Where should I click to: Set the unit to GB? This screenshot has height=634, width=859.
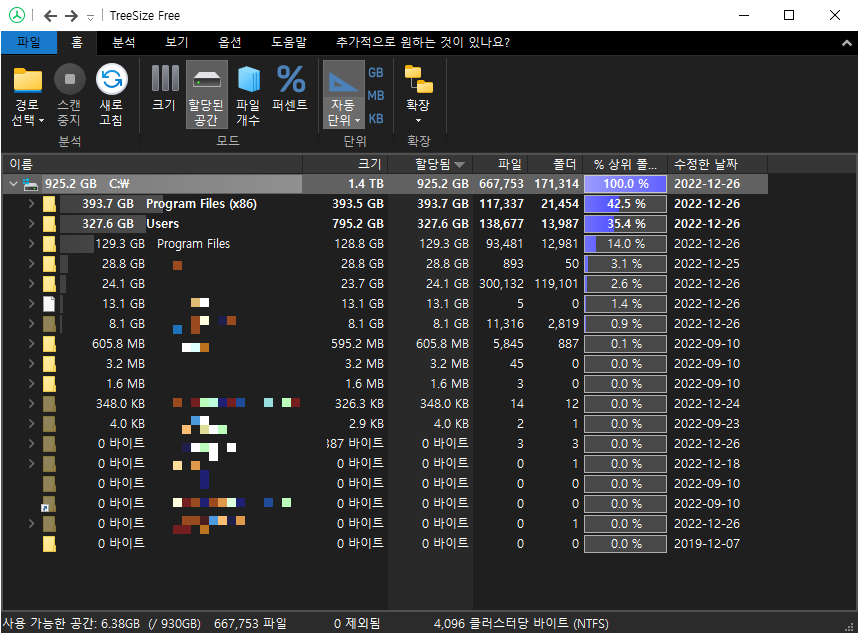(375, 72)
